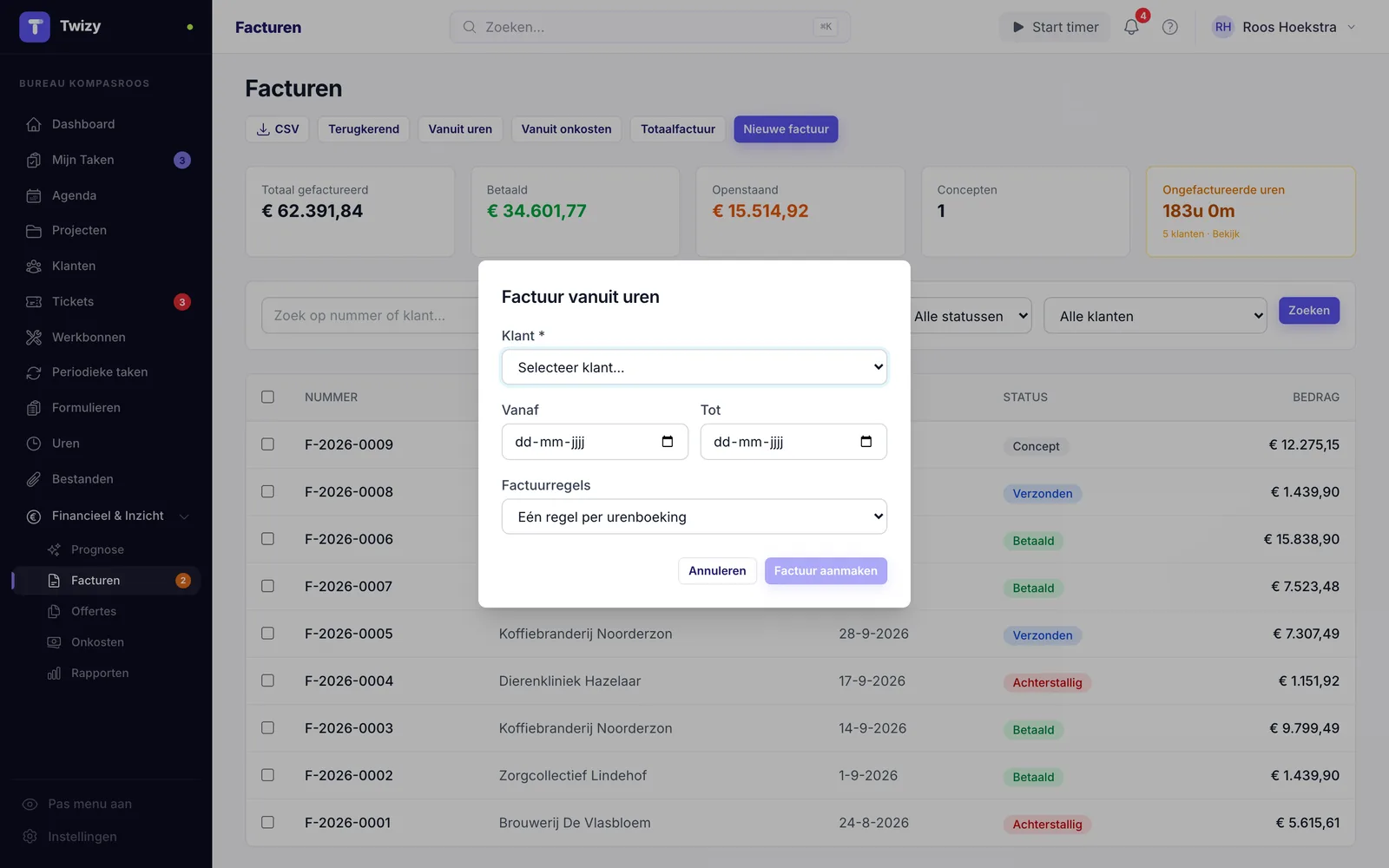Toggle the select-all invoices checkbox
This screenshot has width=1389, height=868.
tap(267, 397)
